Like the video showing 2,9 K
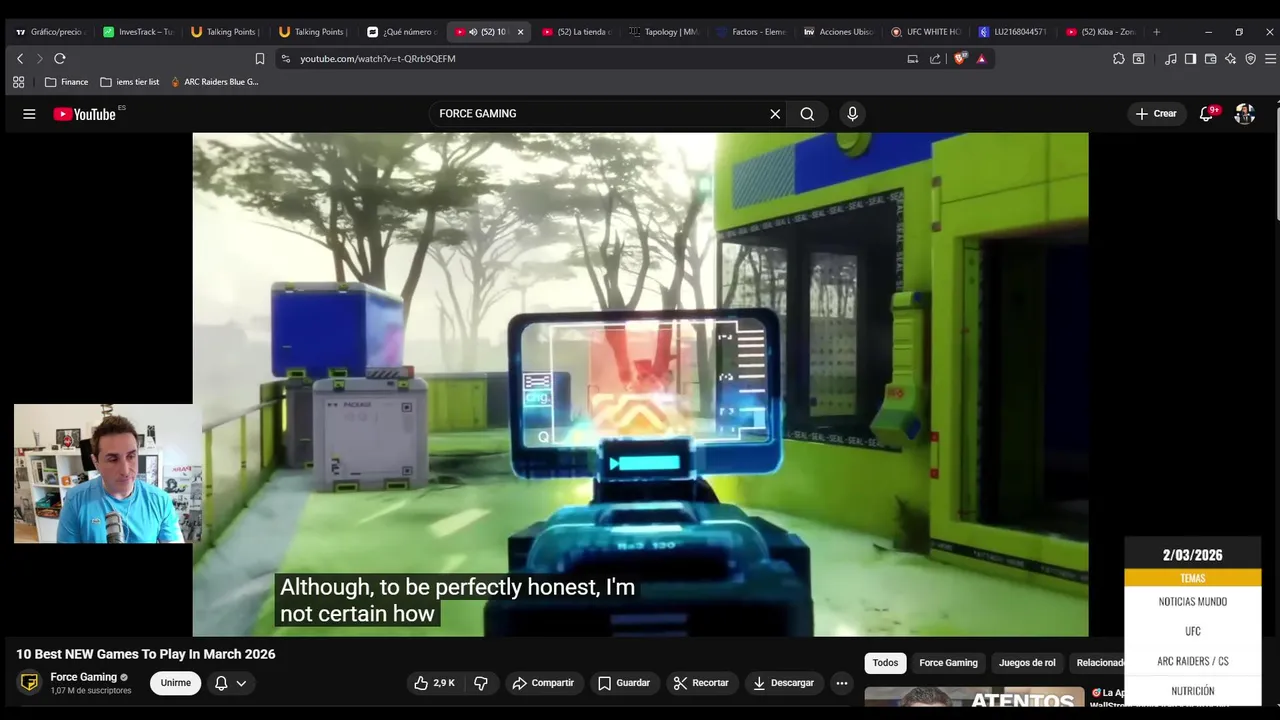The width and height of the screenshot is (1280, 720). [x=435, y=683]
